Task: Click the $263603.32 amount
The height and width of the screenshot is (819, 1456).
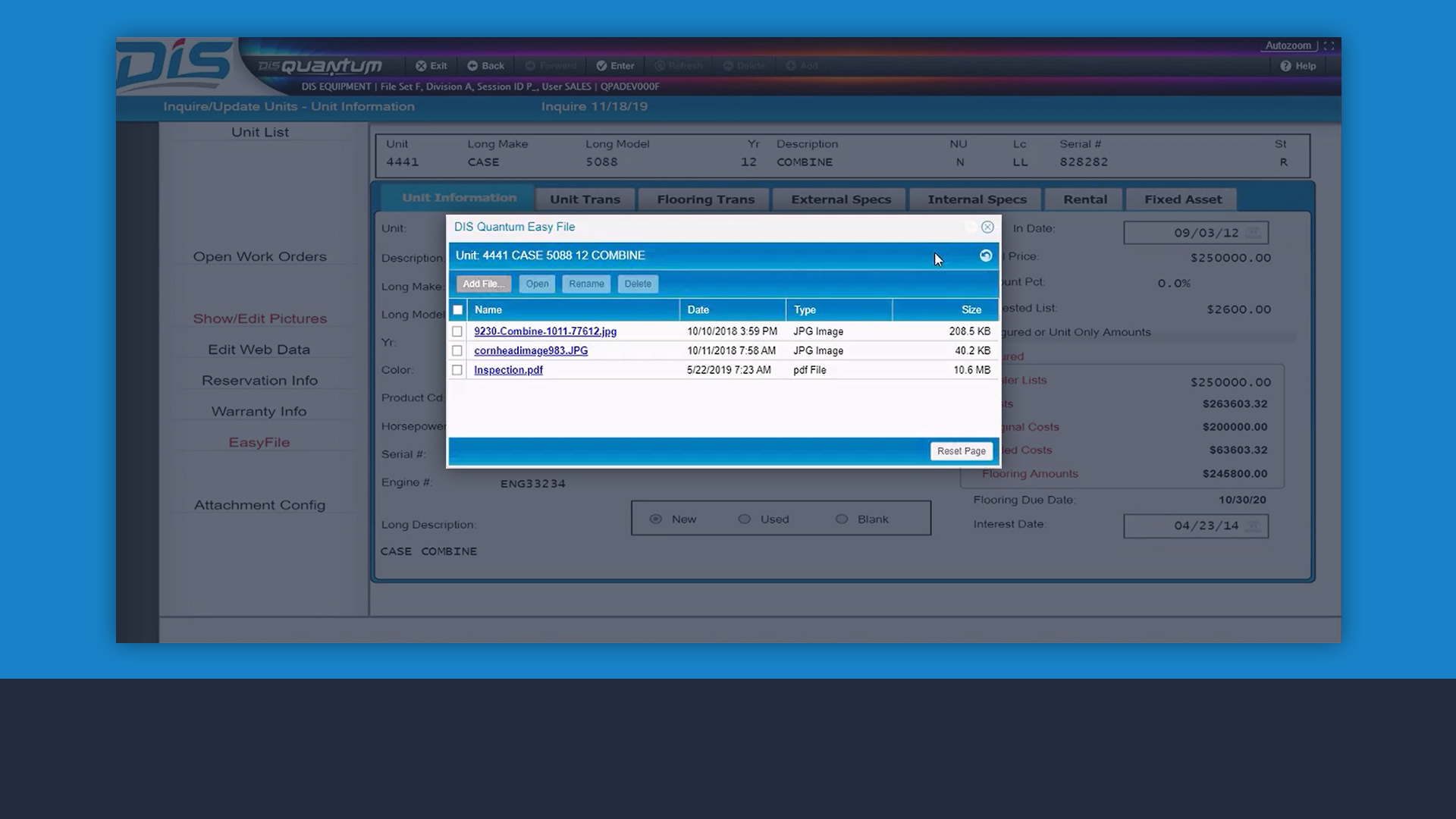Action: point(1235,404)
